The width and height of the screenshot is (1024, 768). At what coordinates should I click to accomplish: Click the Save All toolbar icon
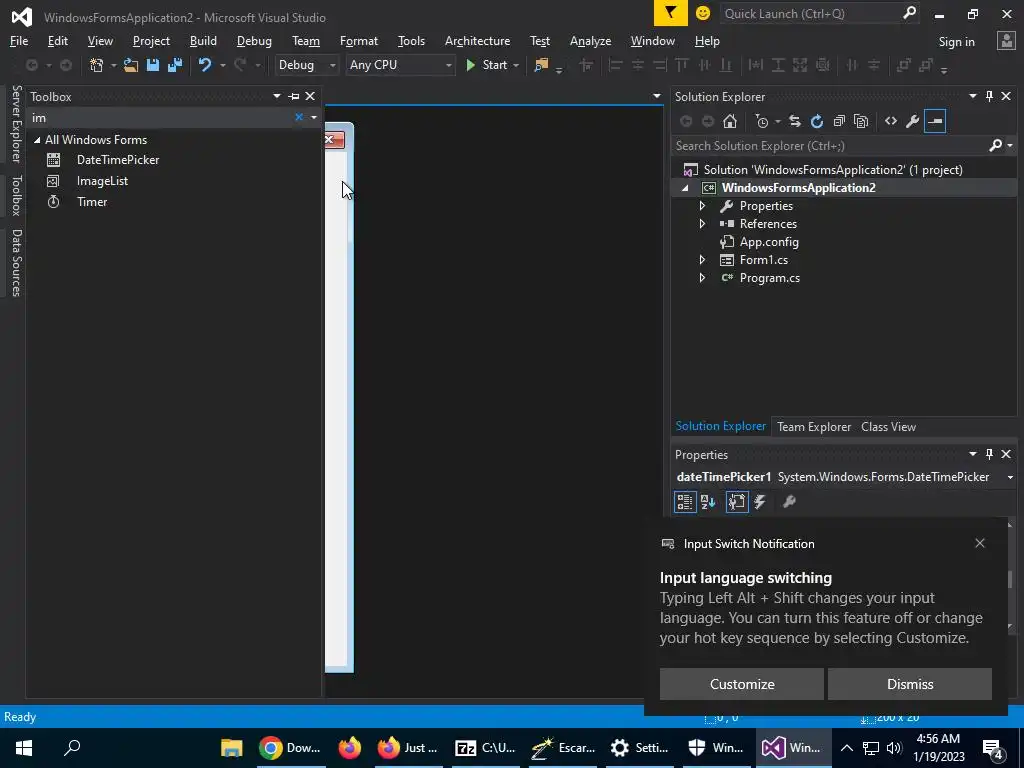175,65
